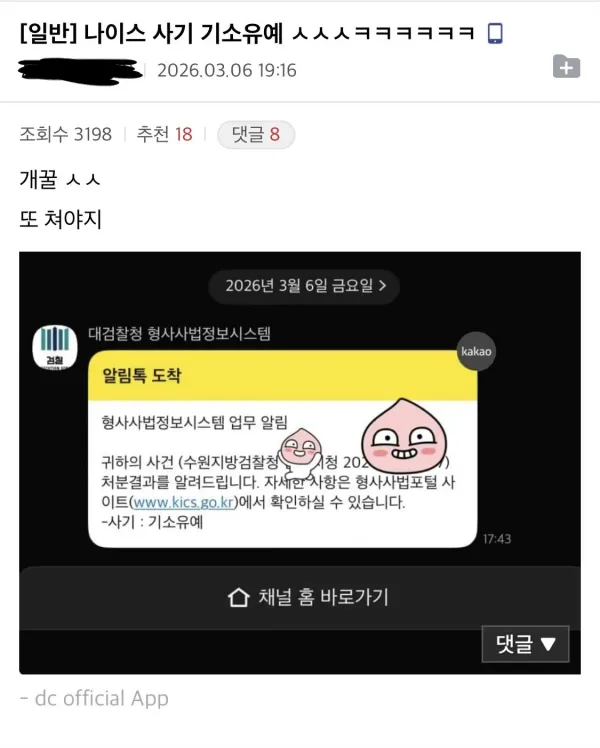The image size is (600, 748).
Task: Select the yellow 알림톡 도착 header
Action: (x=282, y=376)
